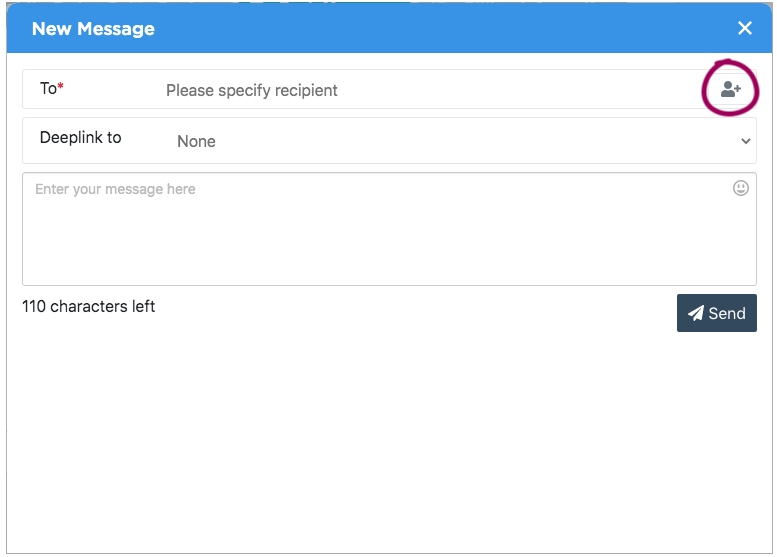The height and width of the screenshot is (557, 777).
Task: Select the None value in Deeplink
Action: pos(196,142)
